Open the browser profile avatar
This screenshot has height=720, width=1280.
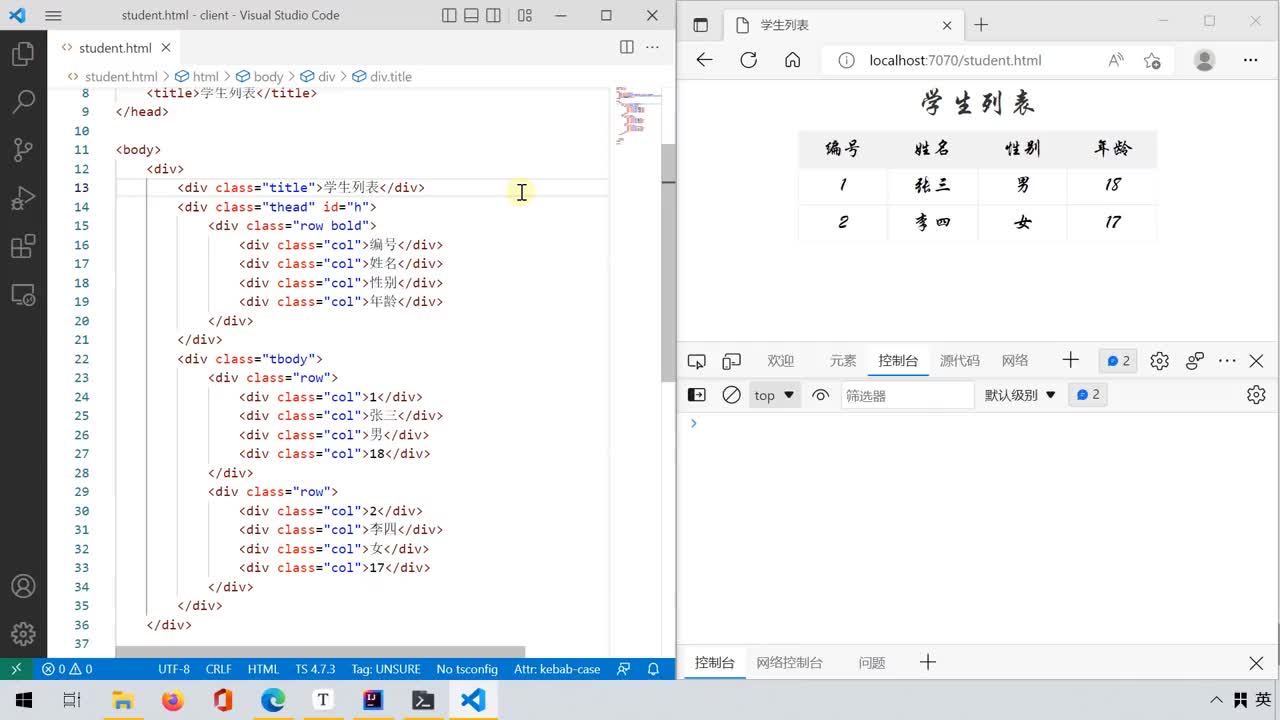point(1205,60)
